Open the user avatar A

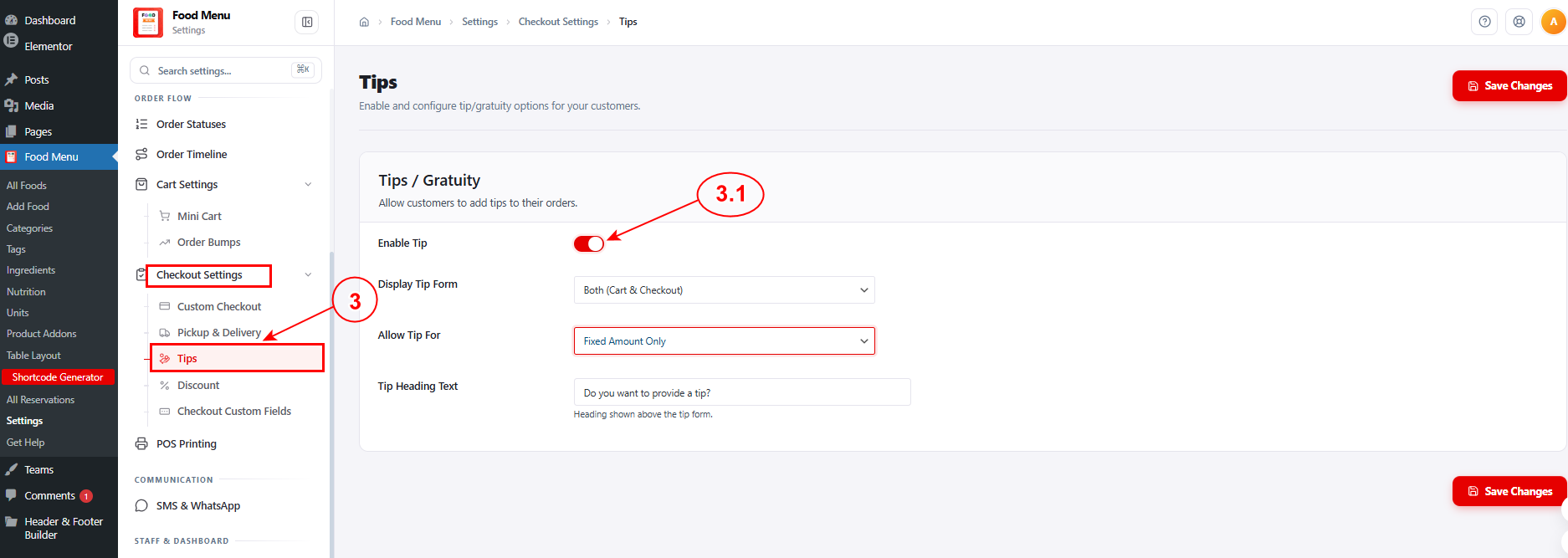tap(1554, 22)
